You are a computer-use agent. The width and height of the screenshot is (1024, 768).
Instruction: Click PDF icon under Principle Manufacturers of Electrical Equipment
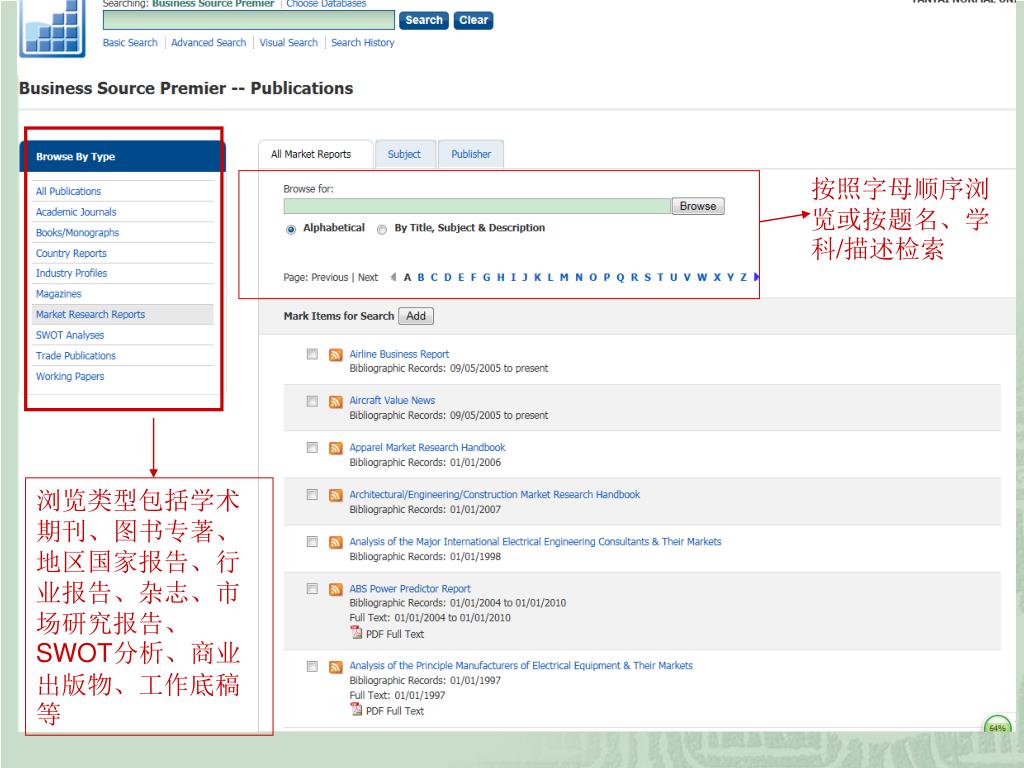(356, 709)
